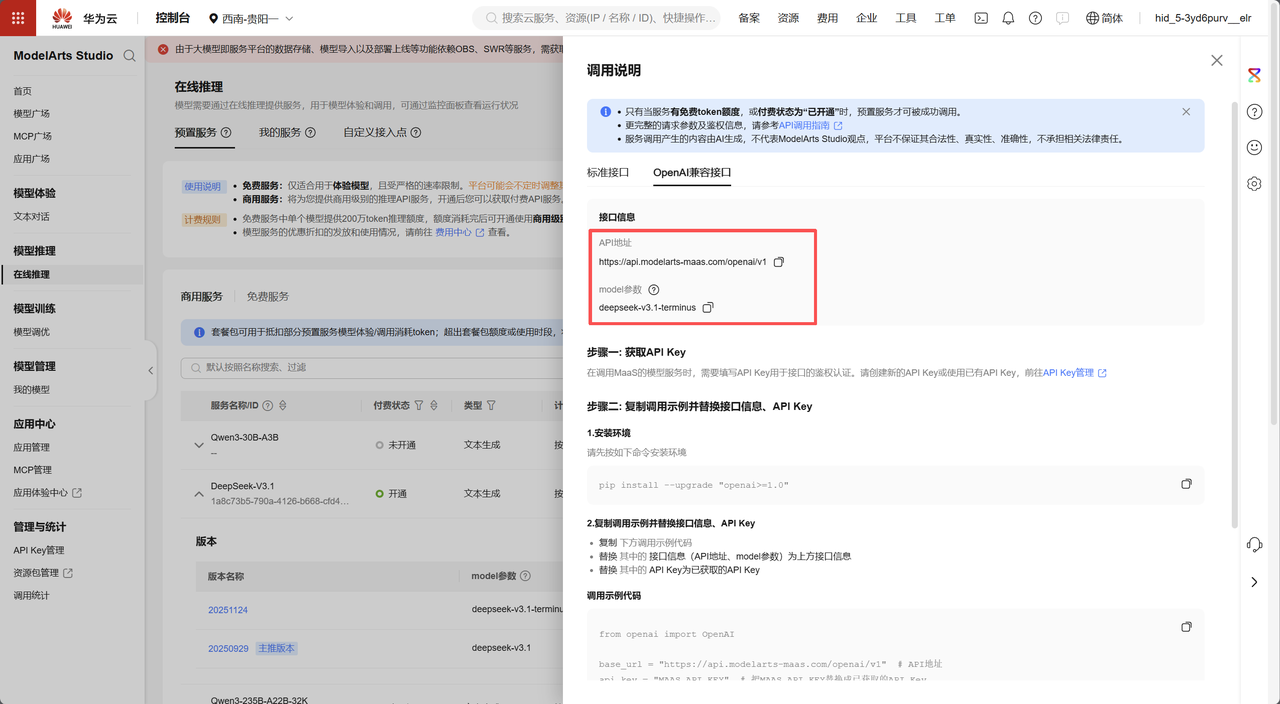
Task: Click the global search box
Action: tap(596, 18)
